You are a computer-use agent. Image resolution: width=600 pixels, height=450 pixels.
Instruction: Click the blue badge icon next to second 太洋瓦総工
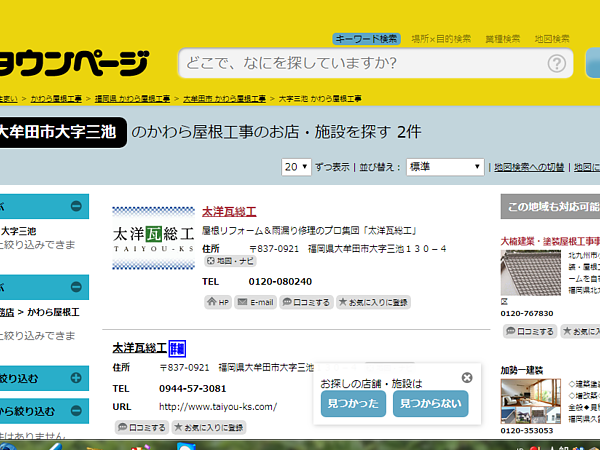[x=177, y=348]
